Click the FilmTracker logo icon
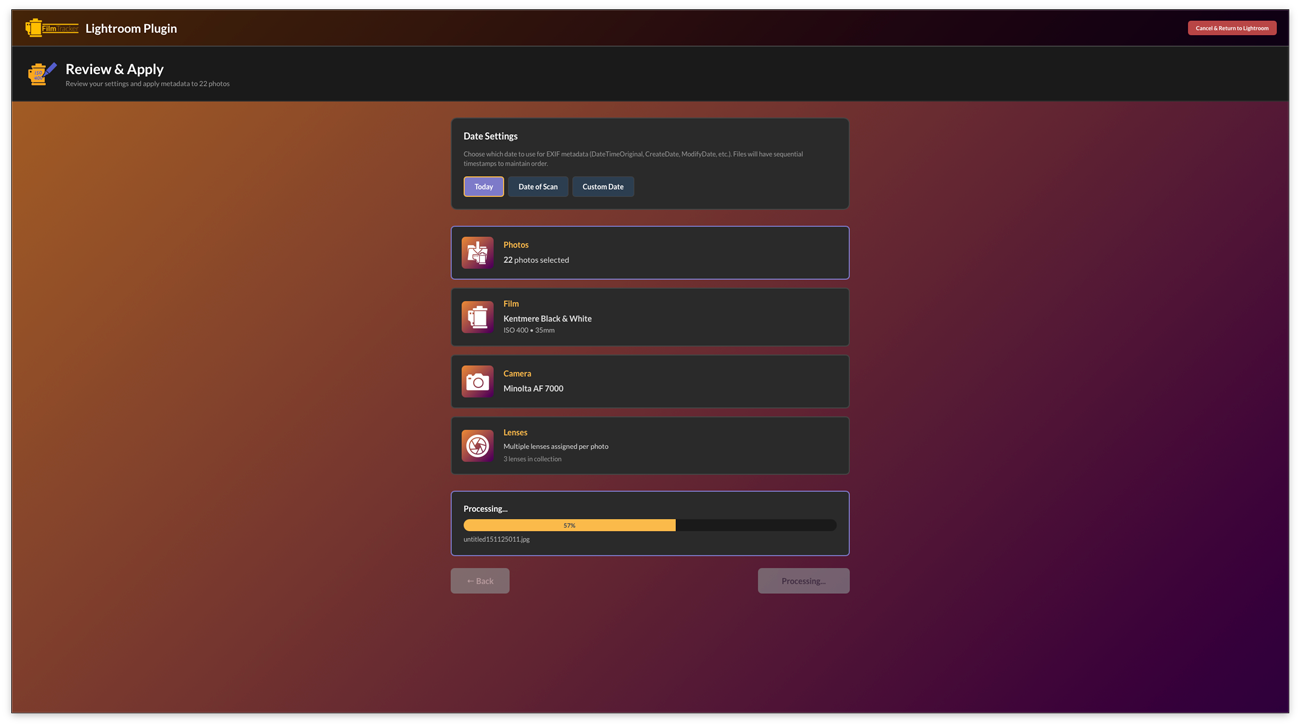 point(51,28)
